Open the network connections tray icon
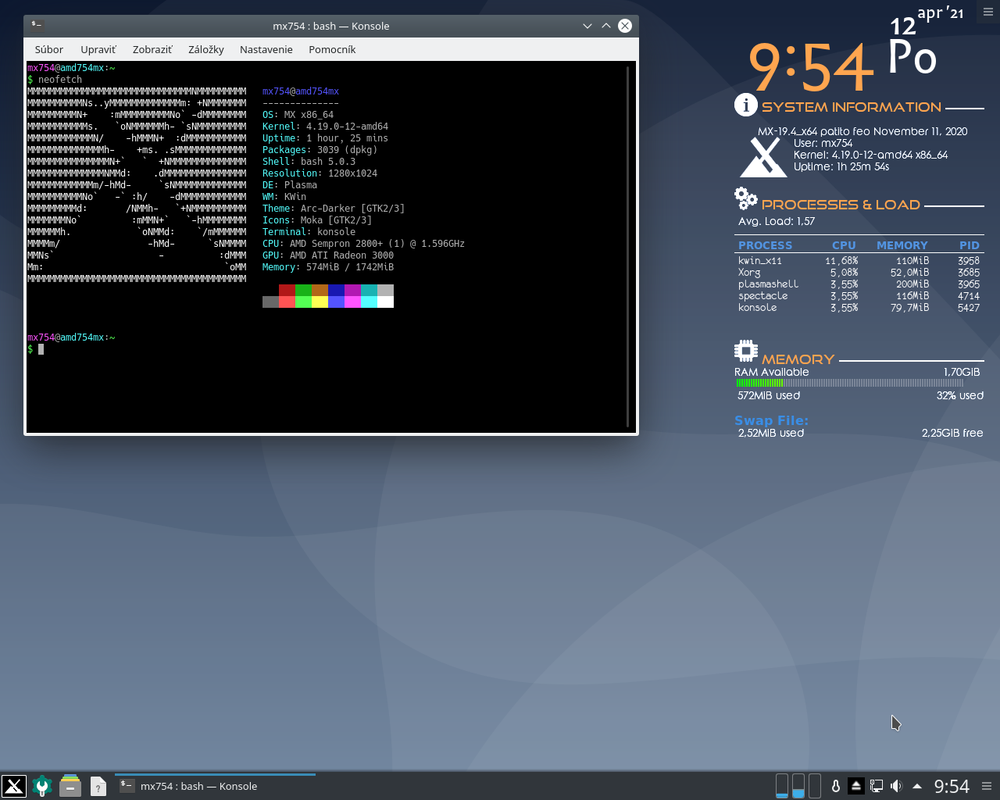The image size is (1000, 800). [x=877, y=786]
